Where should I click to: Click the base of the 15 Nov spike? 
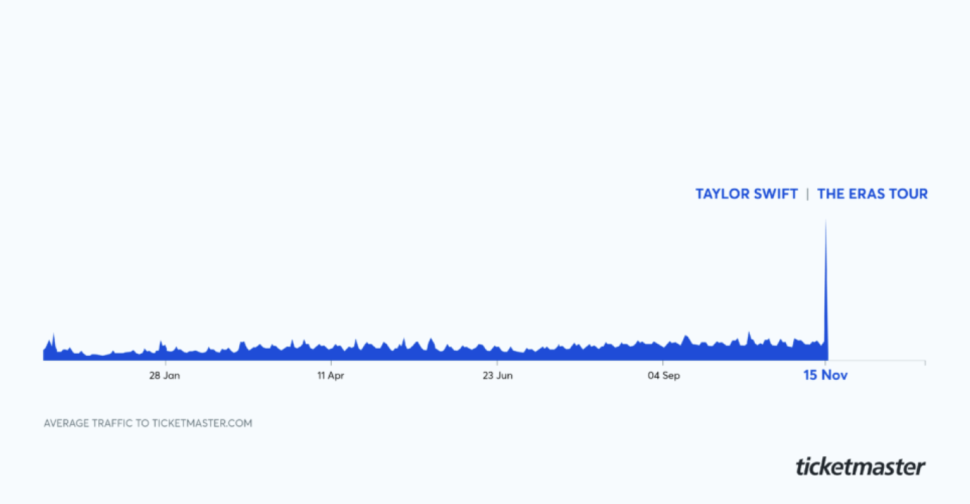[x=825, y=356]
